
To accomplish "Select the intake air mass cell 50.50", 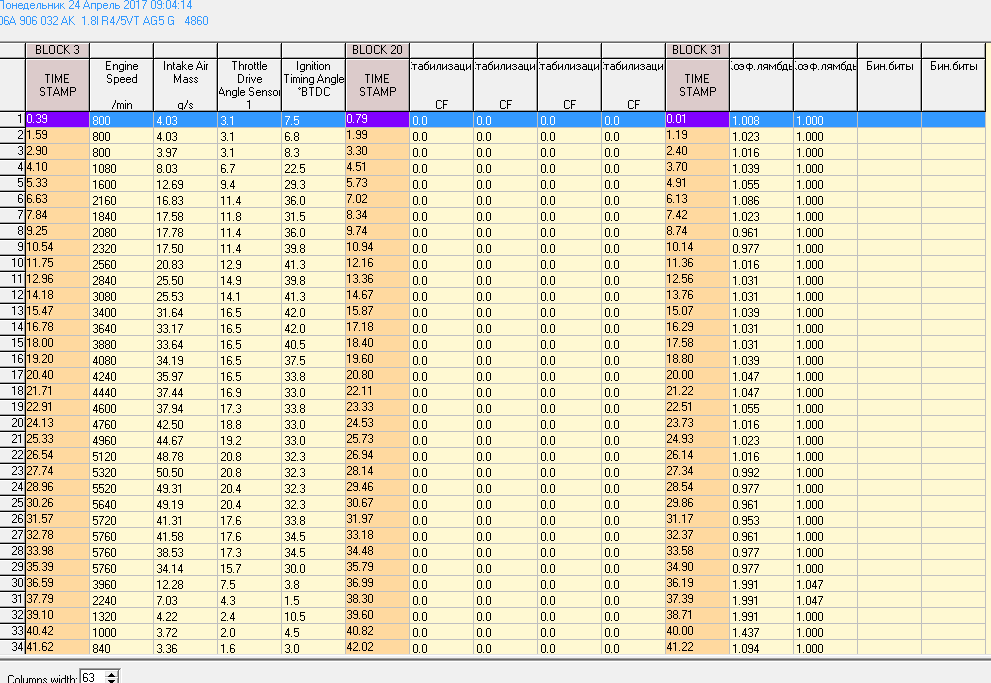I will click(185, 471).
